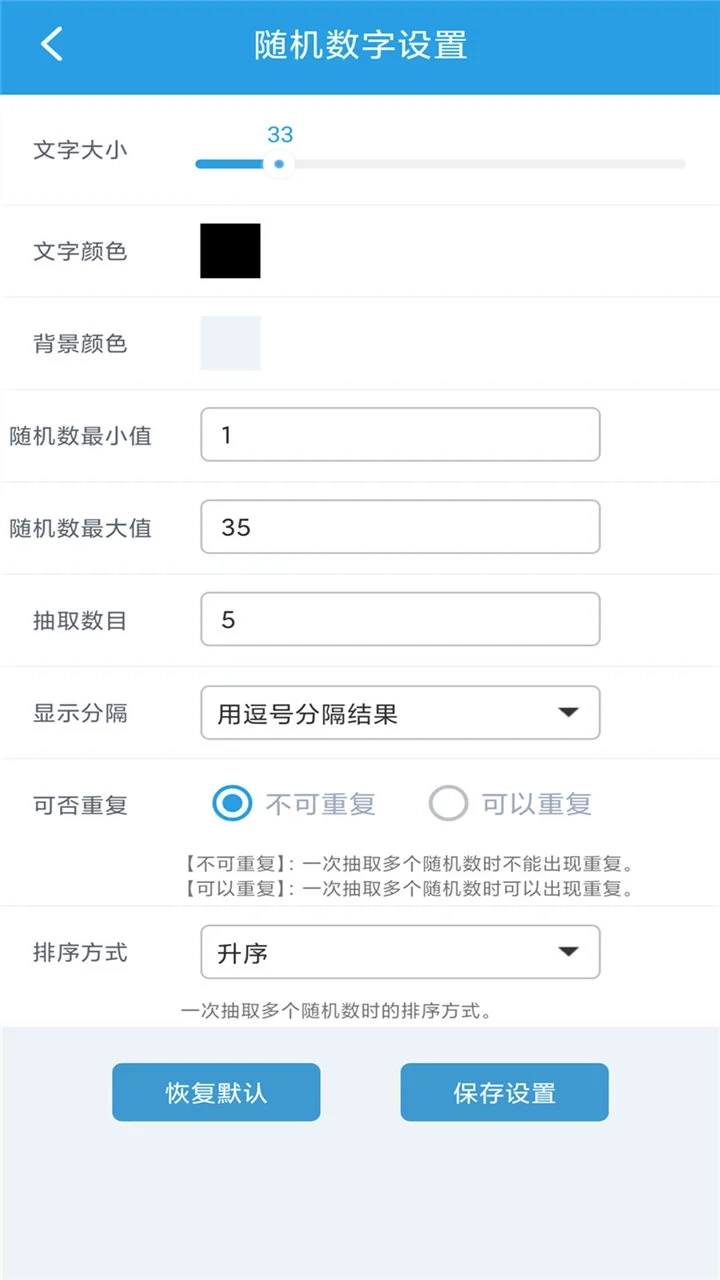Expand the 排序方式 sorting dropdown
The width and height of the screenshot is (720, 1280).
(400, 952)
